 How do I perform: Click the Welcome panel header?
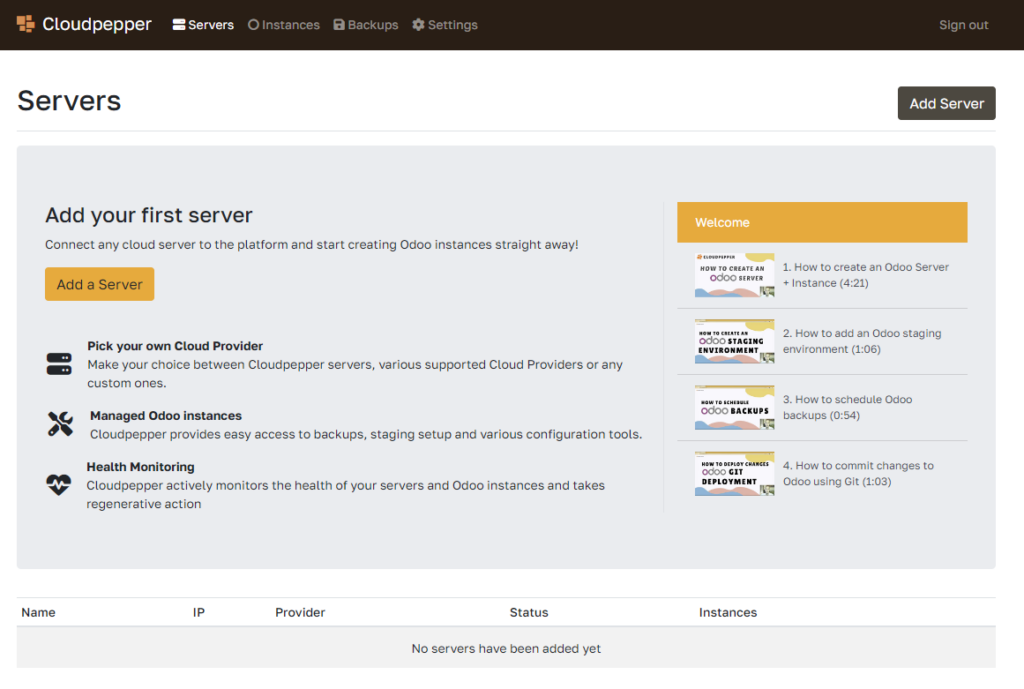point(822,222)
